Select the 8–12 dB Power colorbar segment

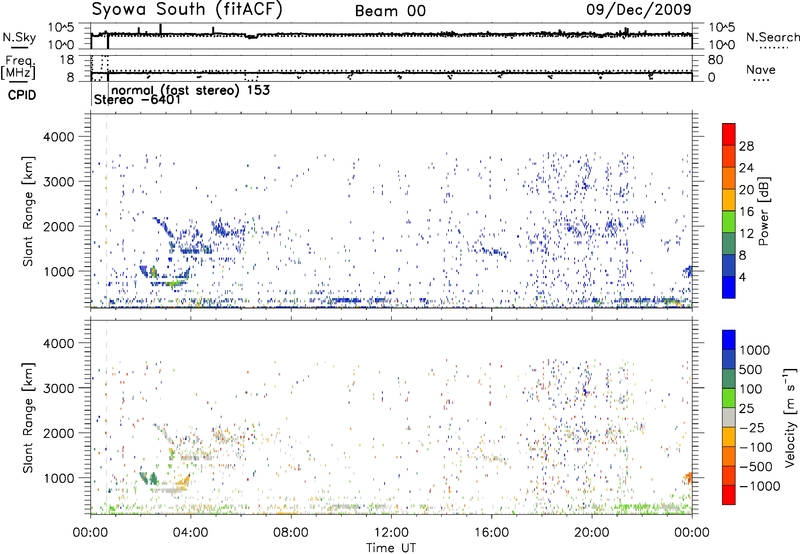click(x=729, y=244)
